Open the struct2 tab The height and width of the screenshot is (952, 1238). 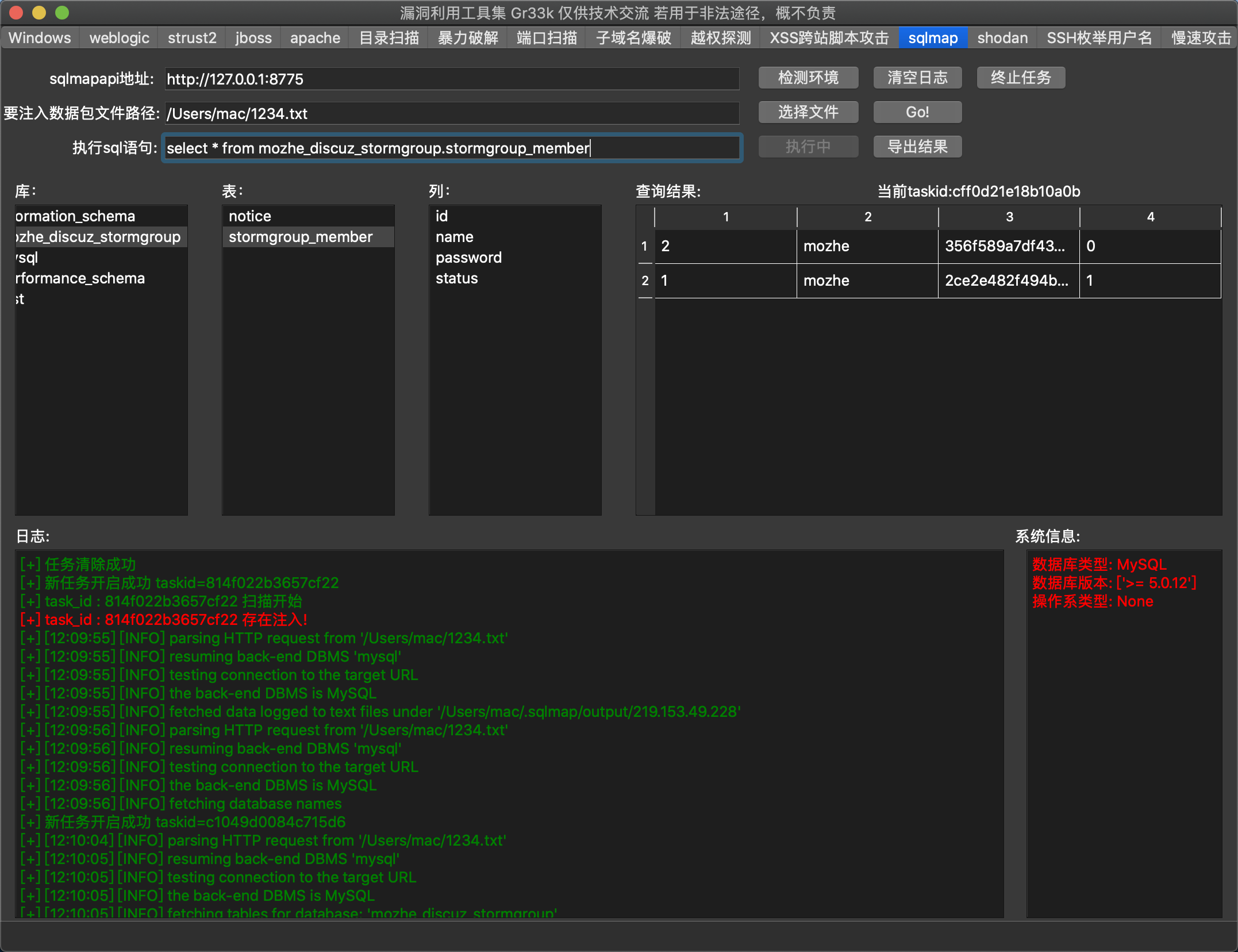pyautogui.click(x=192, y=38)
